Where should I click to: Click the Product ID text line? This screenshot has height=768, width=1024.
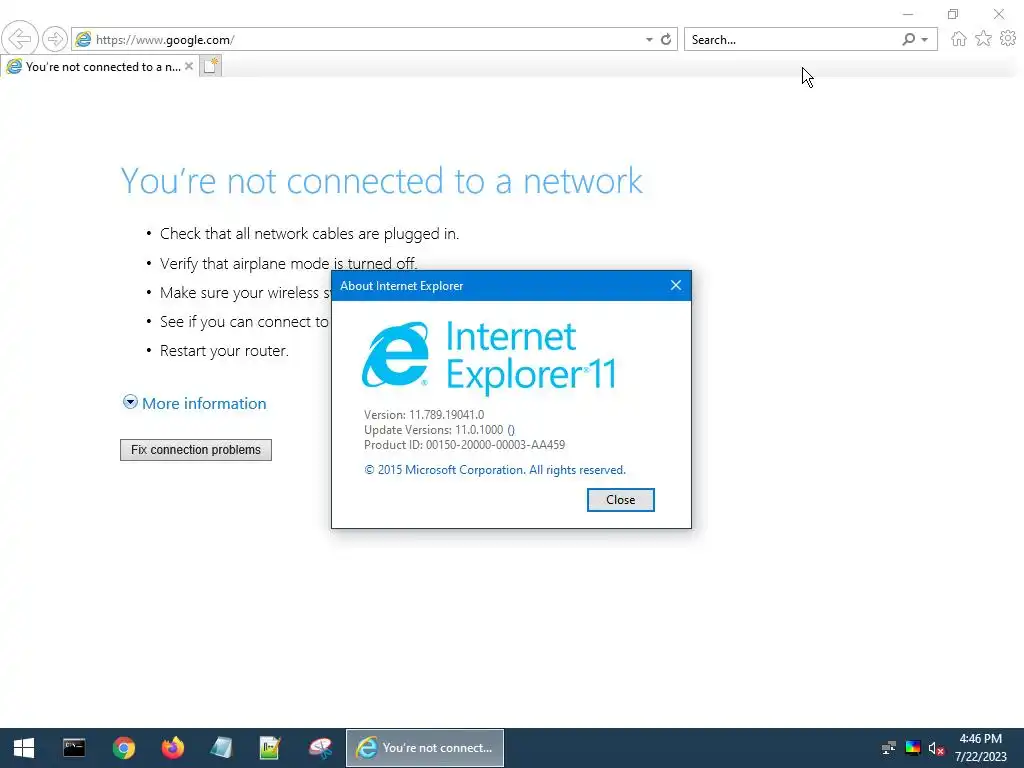464,445
